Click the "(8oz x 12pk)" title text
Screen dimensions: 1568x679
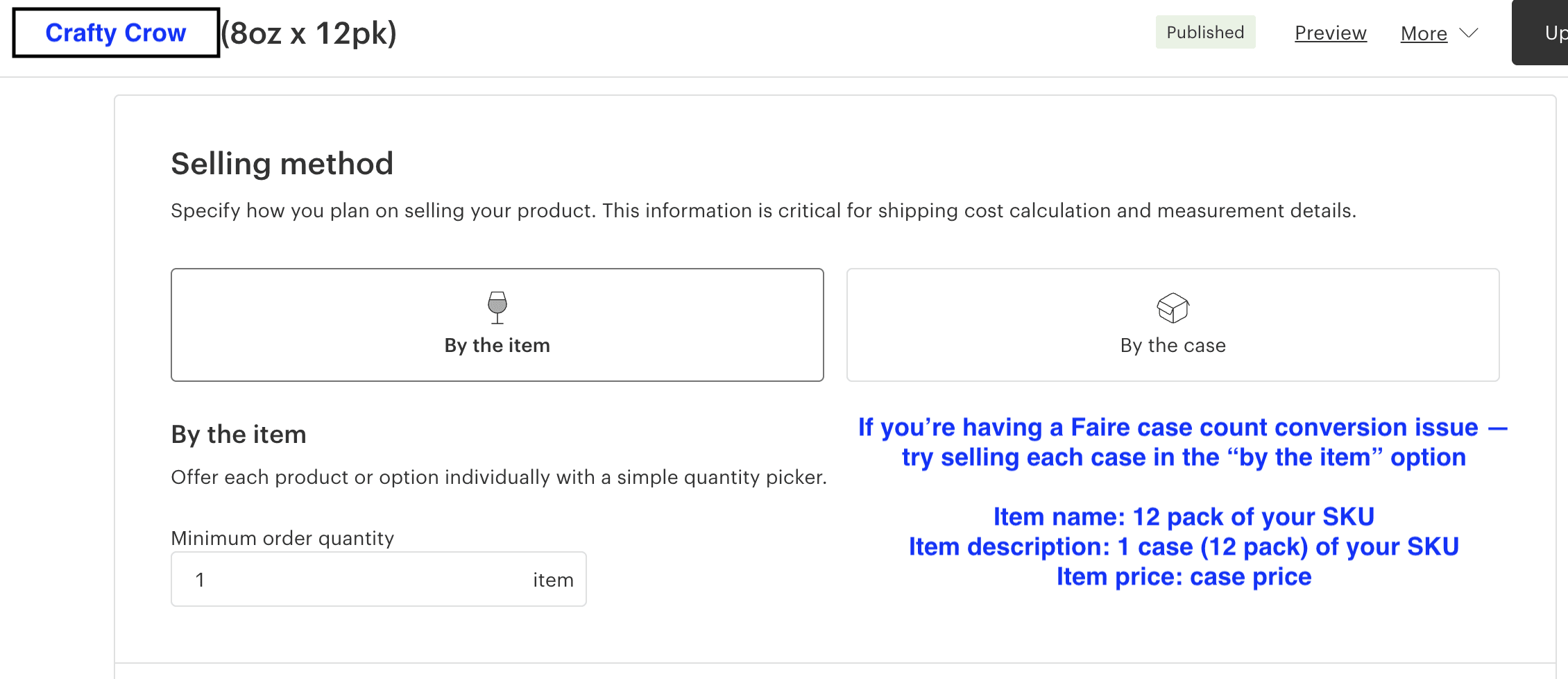[x=309, y=33]
